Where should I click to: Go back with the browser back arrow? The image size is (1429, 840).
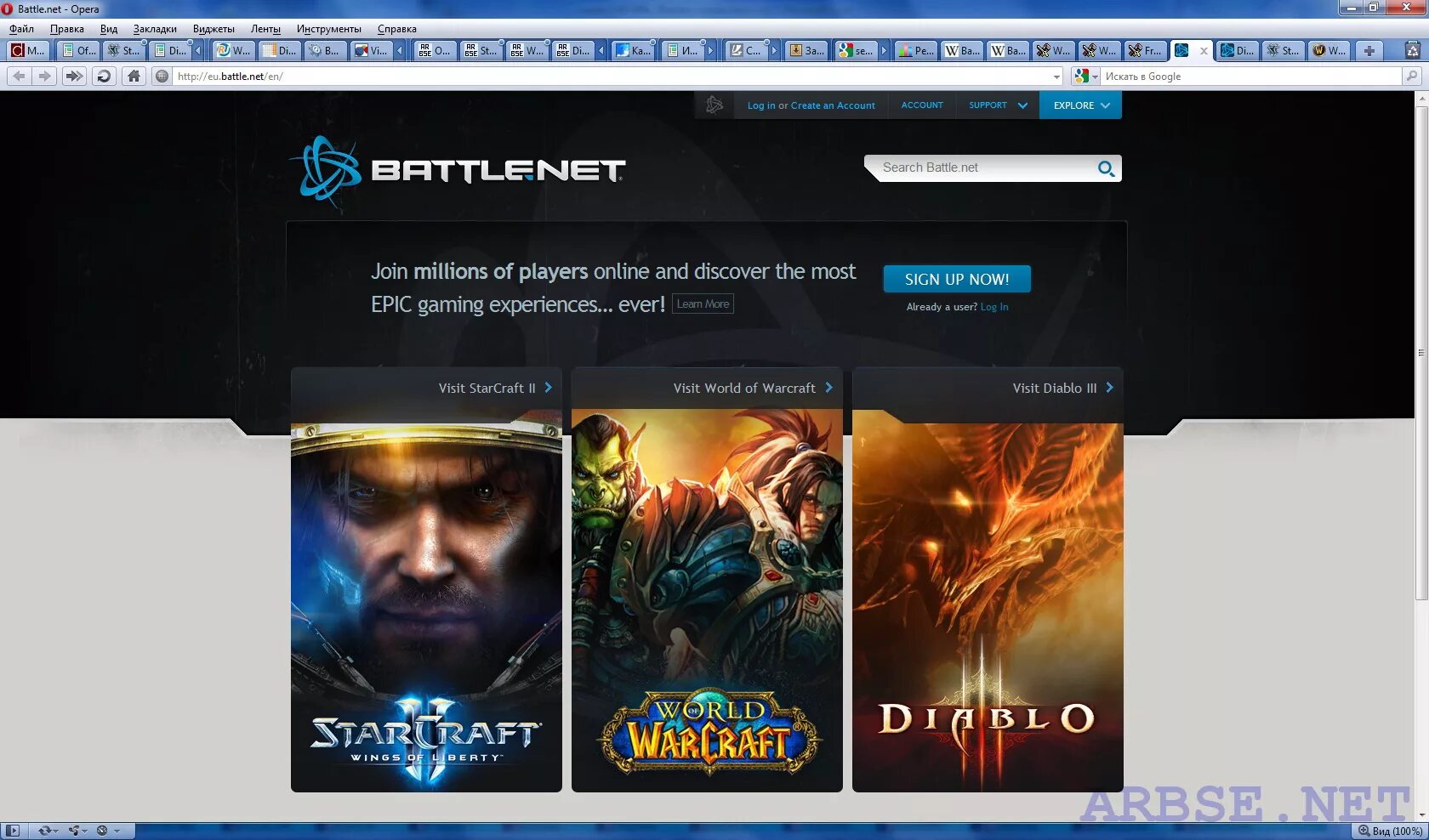(19, 76)
